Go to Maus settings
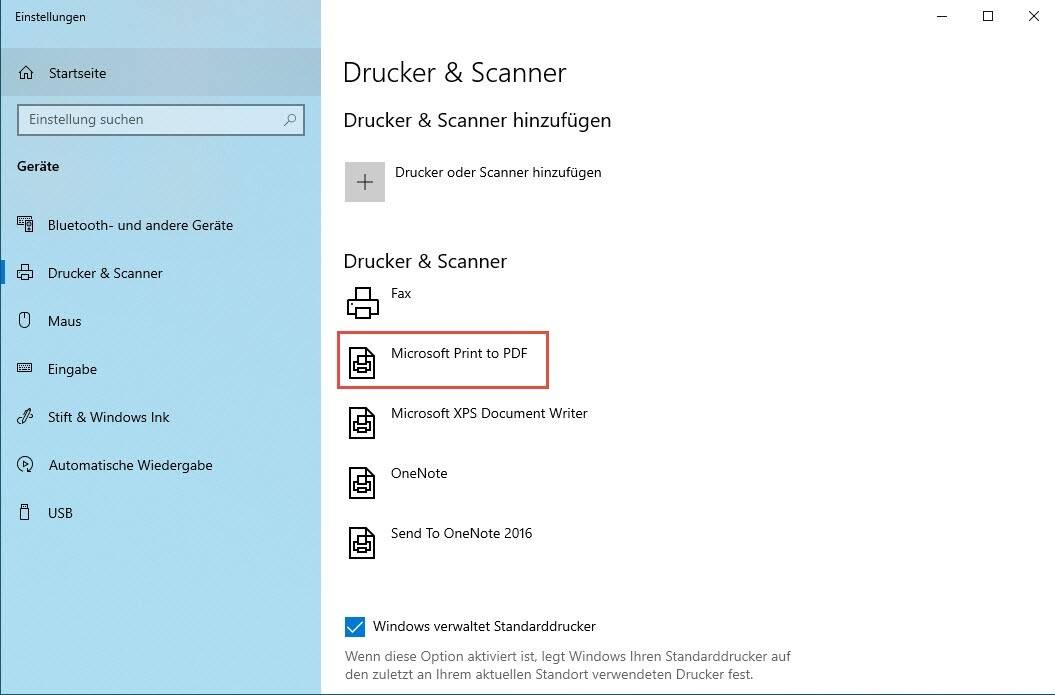 pos(64,321)
